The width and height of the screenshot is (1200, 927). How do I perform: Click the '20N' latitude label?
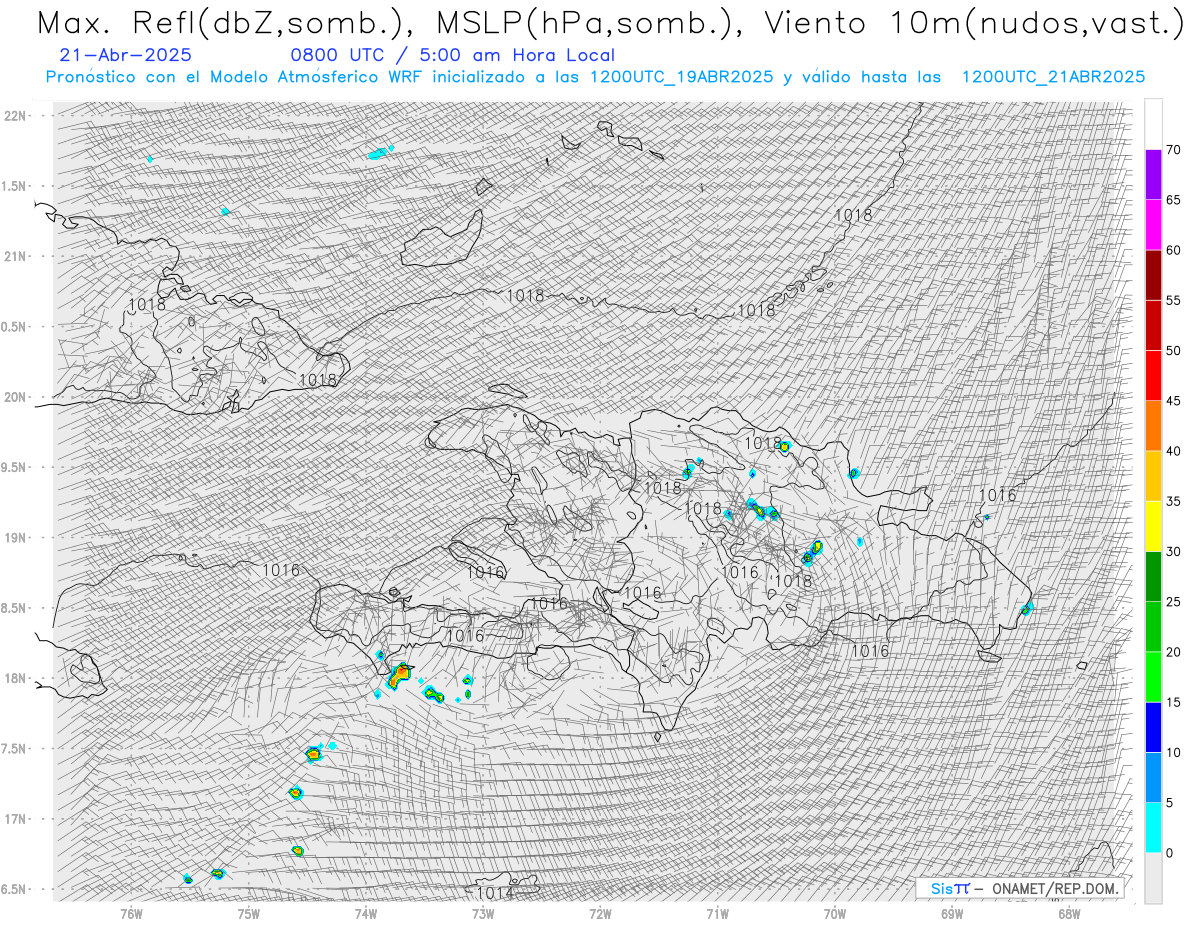point(15,397)
